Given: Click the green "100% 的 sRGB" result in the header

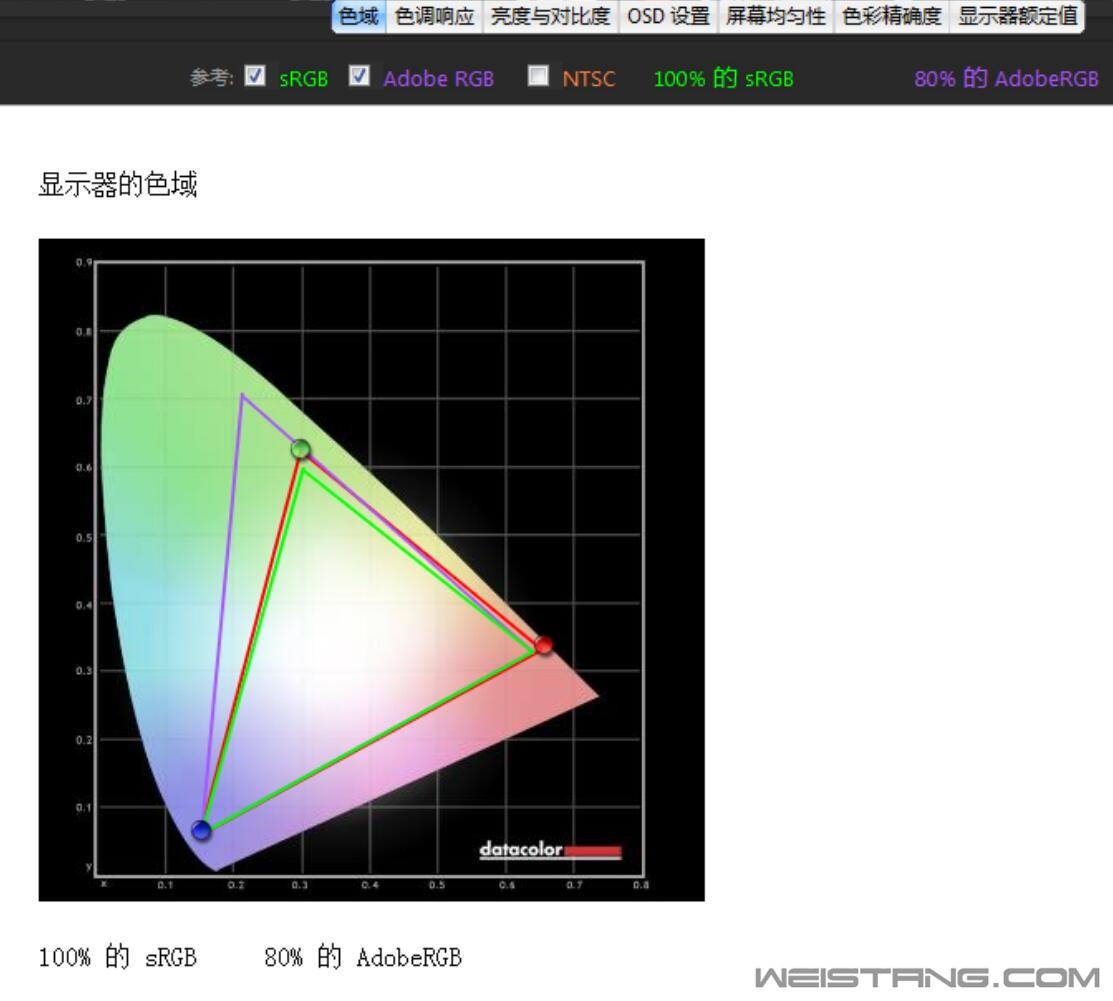Looking at the screenshot, I should click(x=723, y=79).
